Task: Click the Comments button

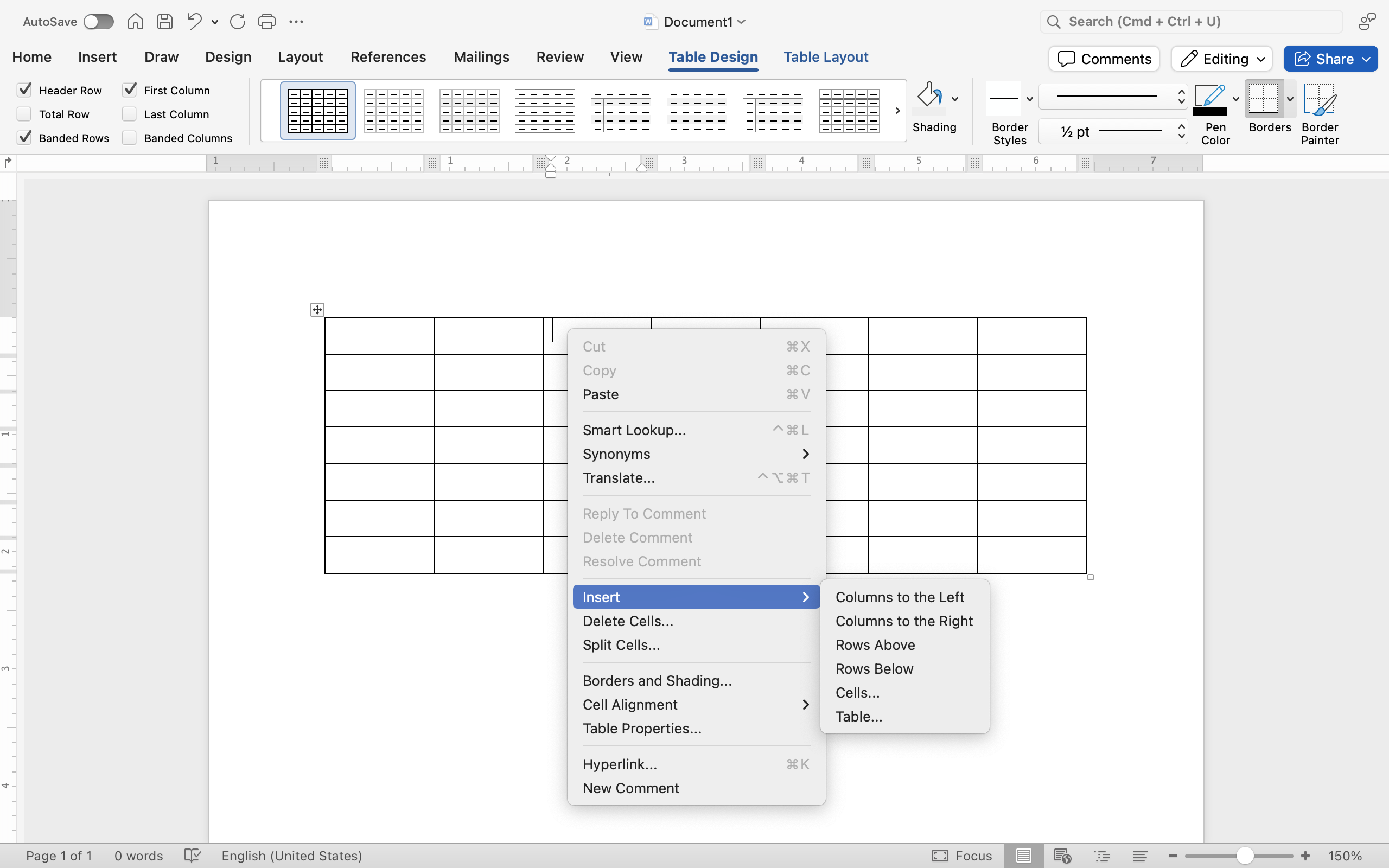Action: [1104, 59]
